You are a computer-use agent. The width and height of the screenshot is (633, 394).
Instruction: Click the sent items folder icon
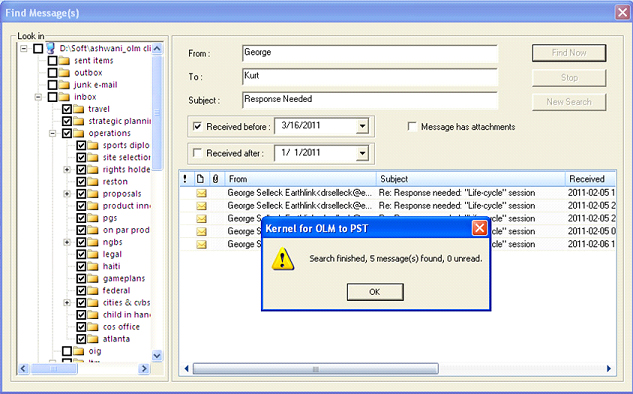[64, 61]
